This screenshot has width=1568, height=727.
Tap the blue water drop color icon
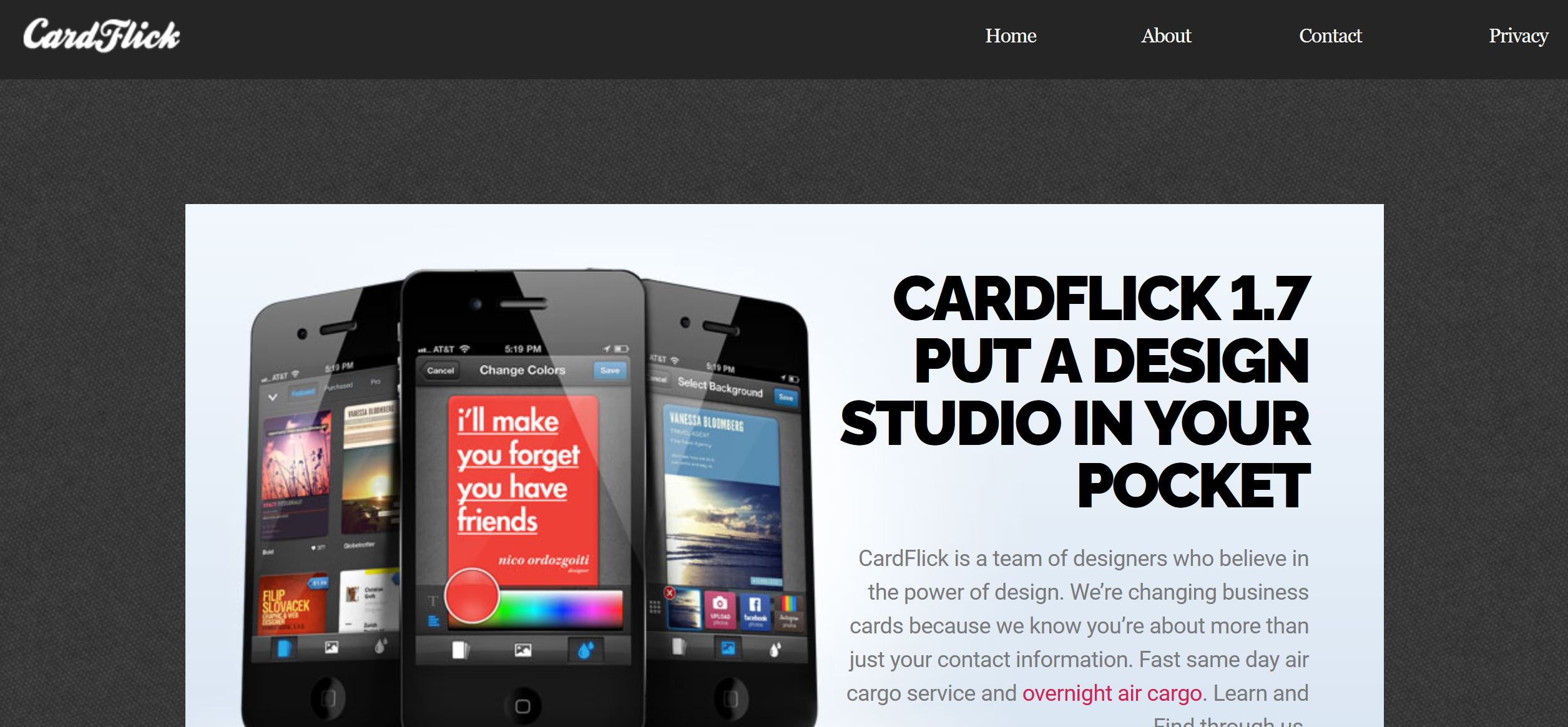point(585,650)
